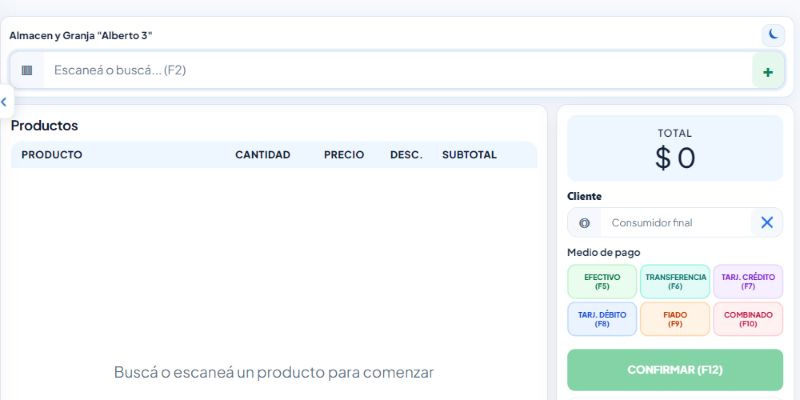Screen dimensions: 800x400
Task: Focus the Escaneá o buscá search field
Action: pos(398,70)
